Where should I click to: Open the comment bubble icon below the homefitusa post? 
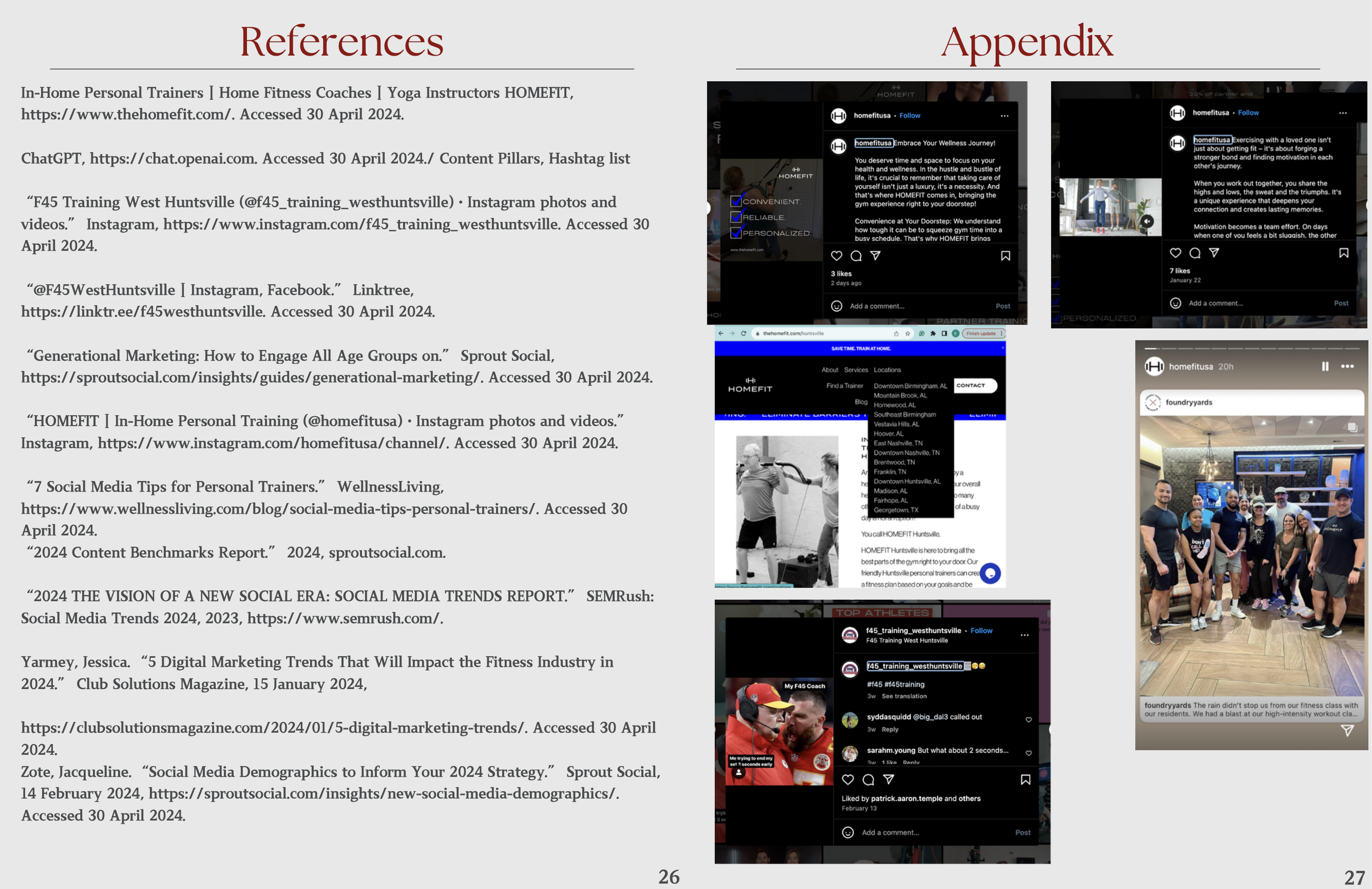click(x=857, y=255)
